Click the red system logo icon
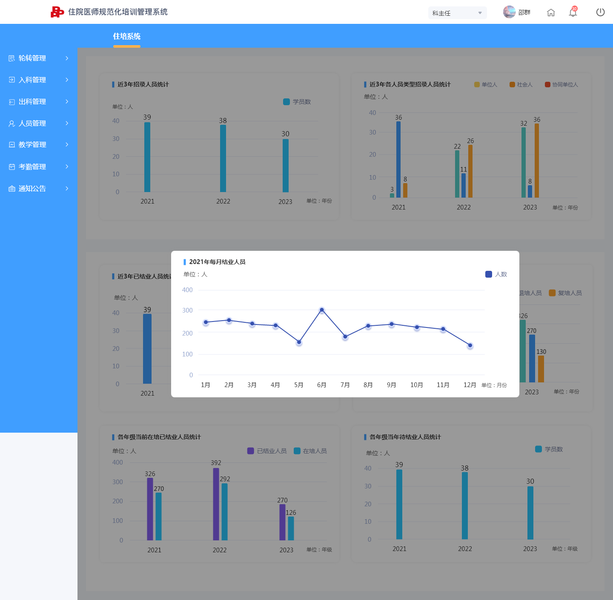This screenshot has width=613, height=600. coord(57,12)
